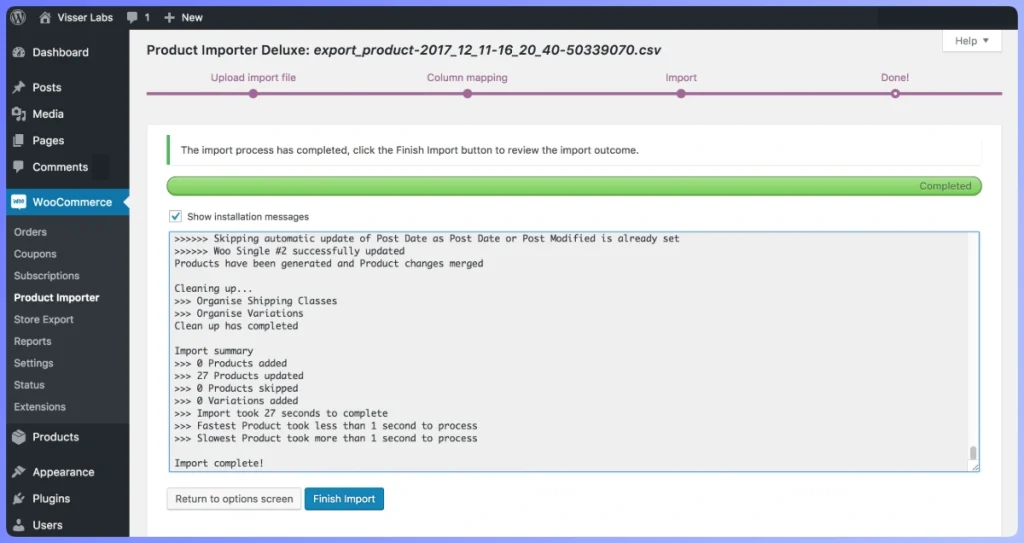Open Status submenu item
This screenshot has width=1024, height=543.
coord(29,385)
